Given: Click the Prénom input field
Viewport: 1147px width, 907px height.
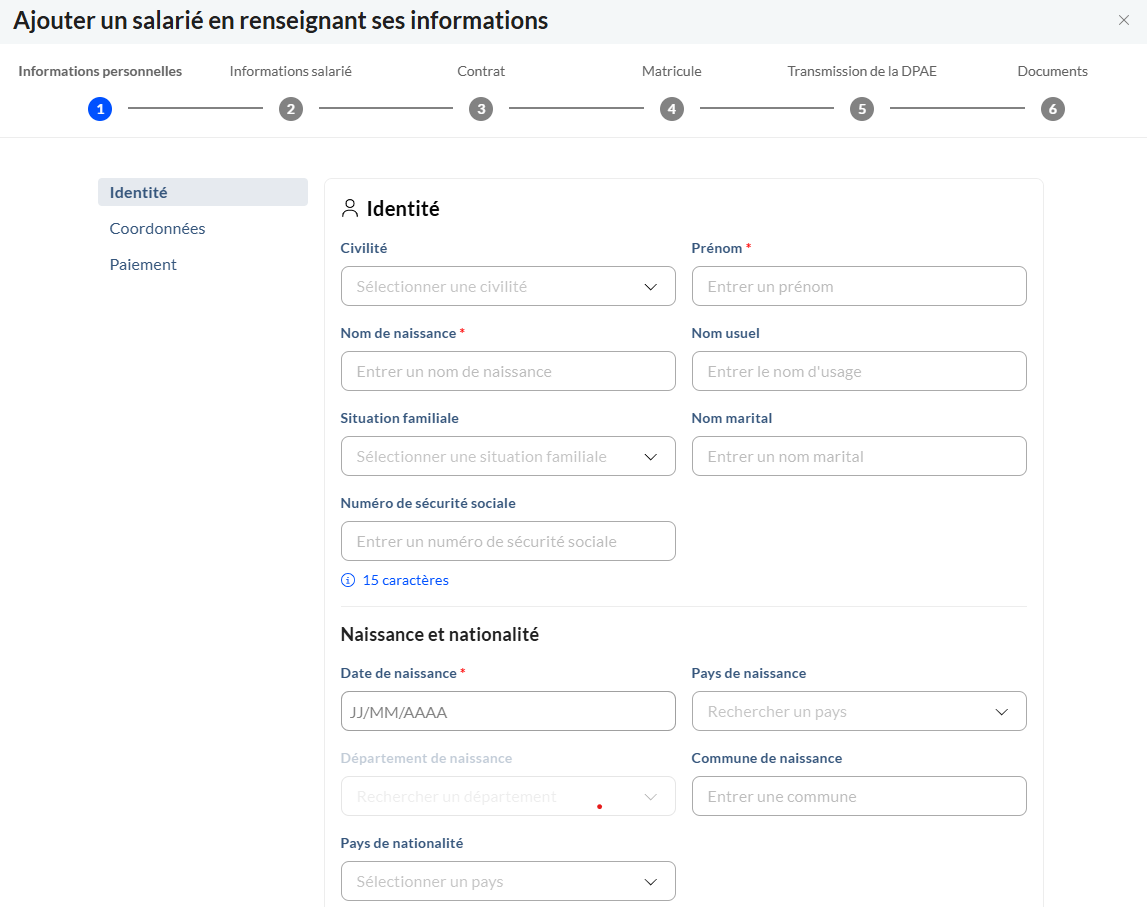Looking at the screenshot, I should [858, 286].
